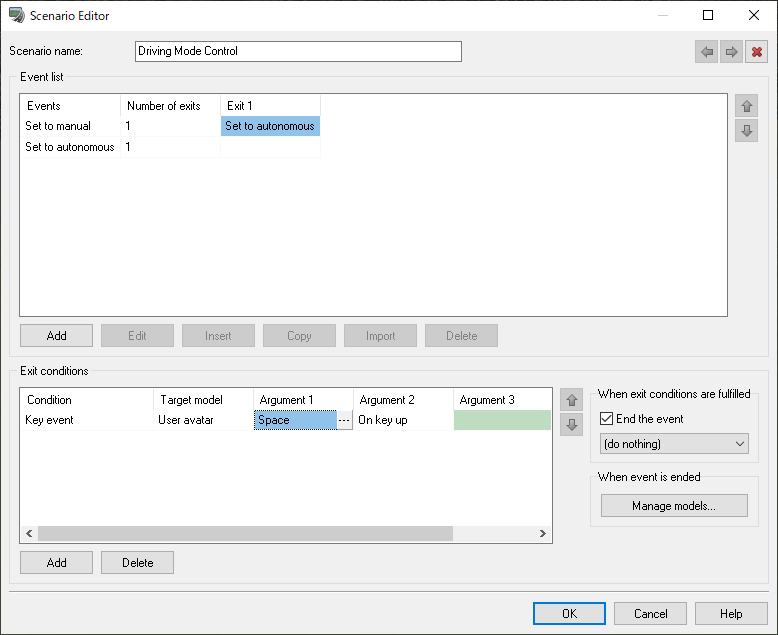Click the Target model column header
This screenshot has height=635, width=778.
click(203, 400)
